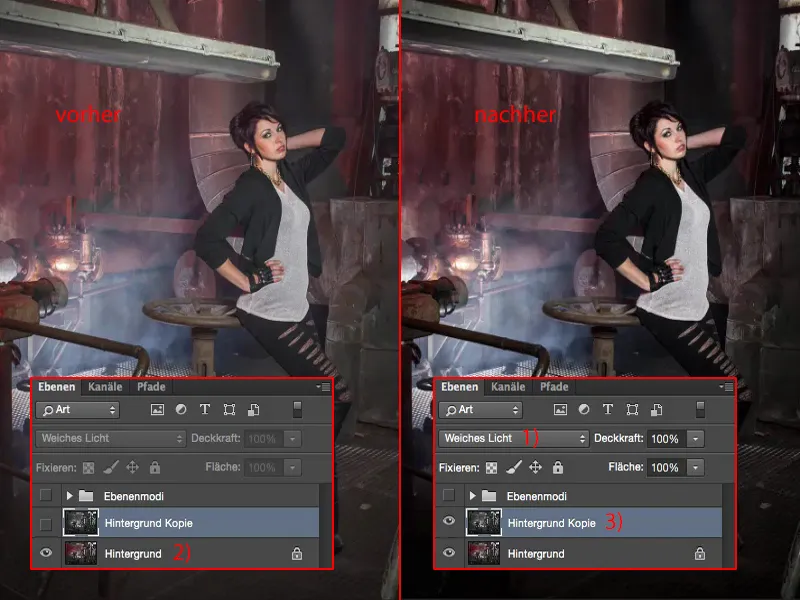Screen dimensions: 800x600
Task: Open left Ebenen panel flyout menu icon
Action: (323, 387)
